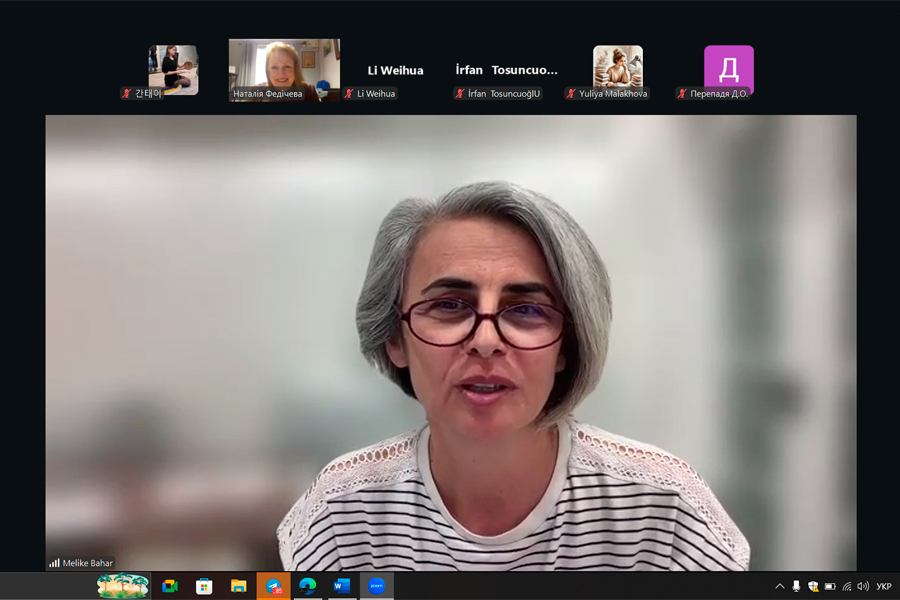
Task: Open File Explorer from the taskbar
Action: point(238,586)
